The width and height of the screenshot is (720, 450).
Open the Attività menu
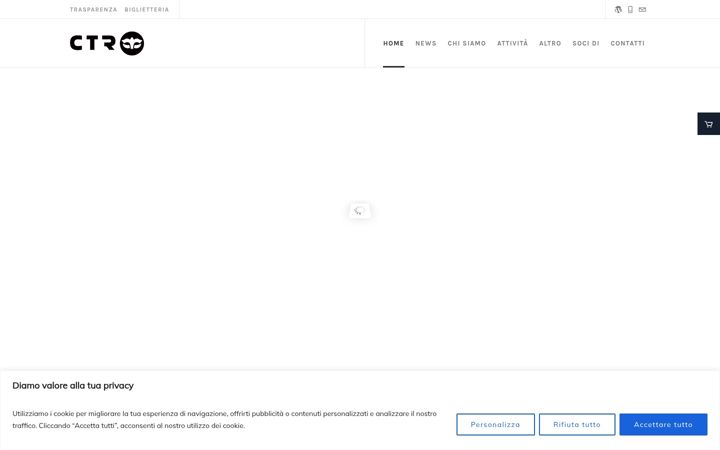tap(512, 43)
